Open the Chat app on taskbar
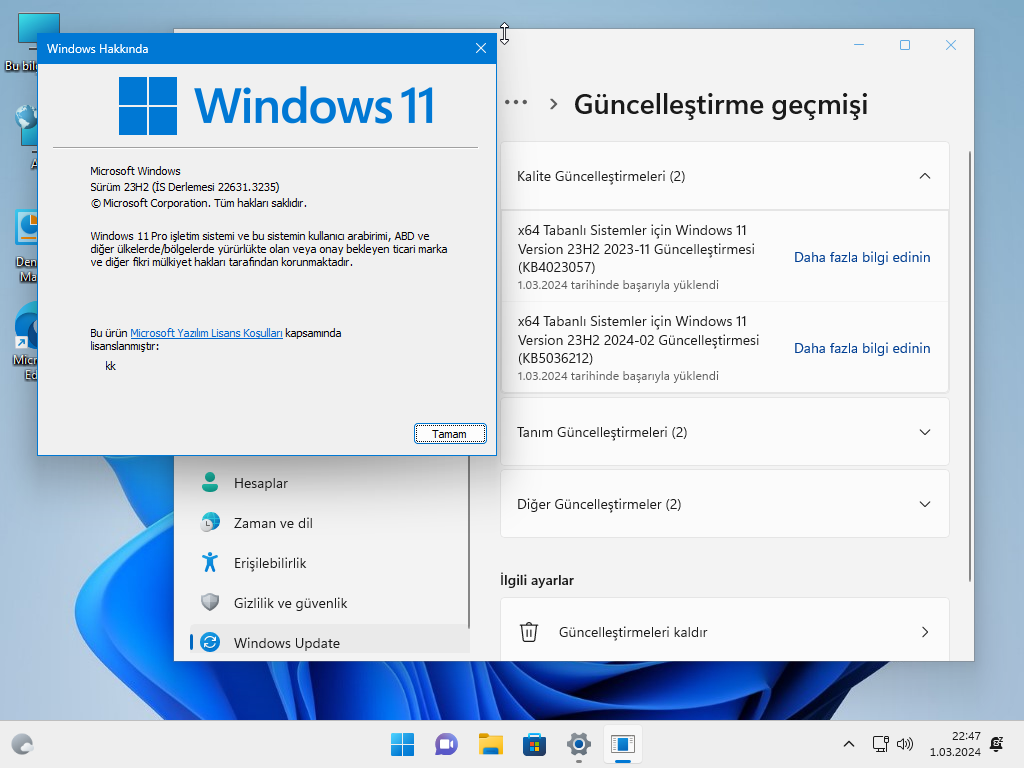1024x768 pixels. point(446,744)
